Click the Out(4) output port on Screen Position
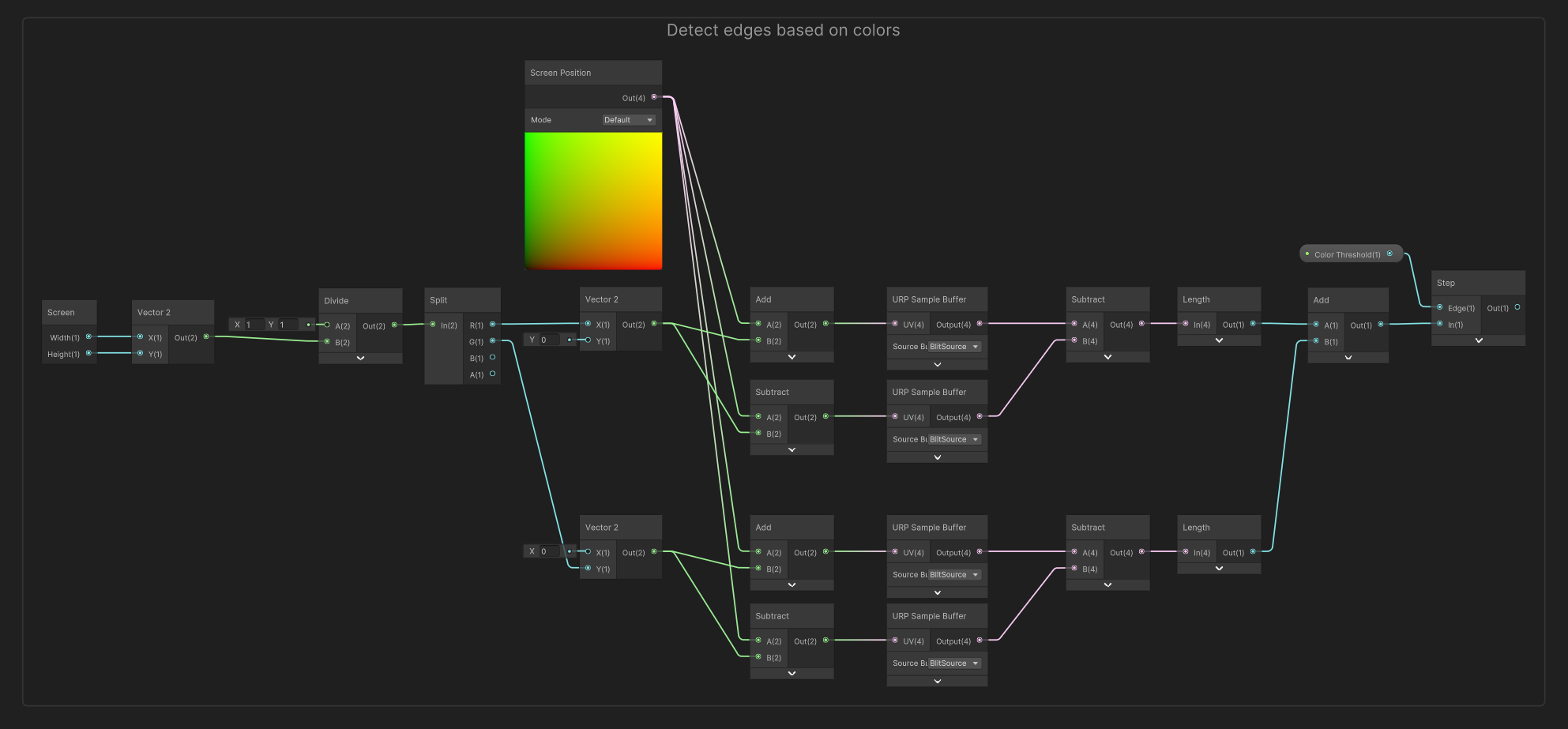The width and height of the screenshot is (1568, 729). (654, 97)
